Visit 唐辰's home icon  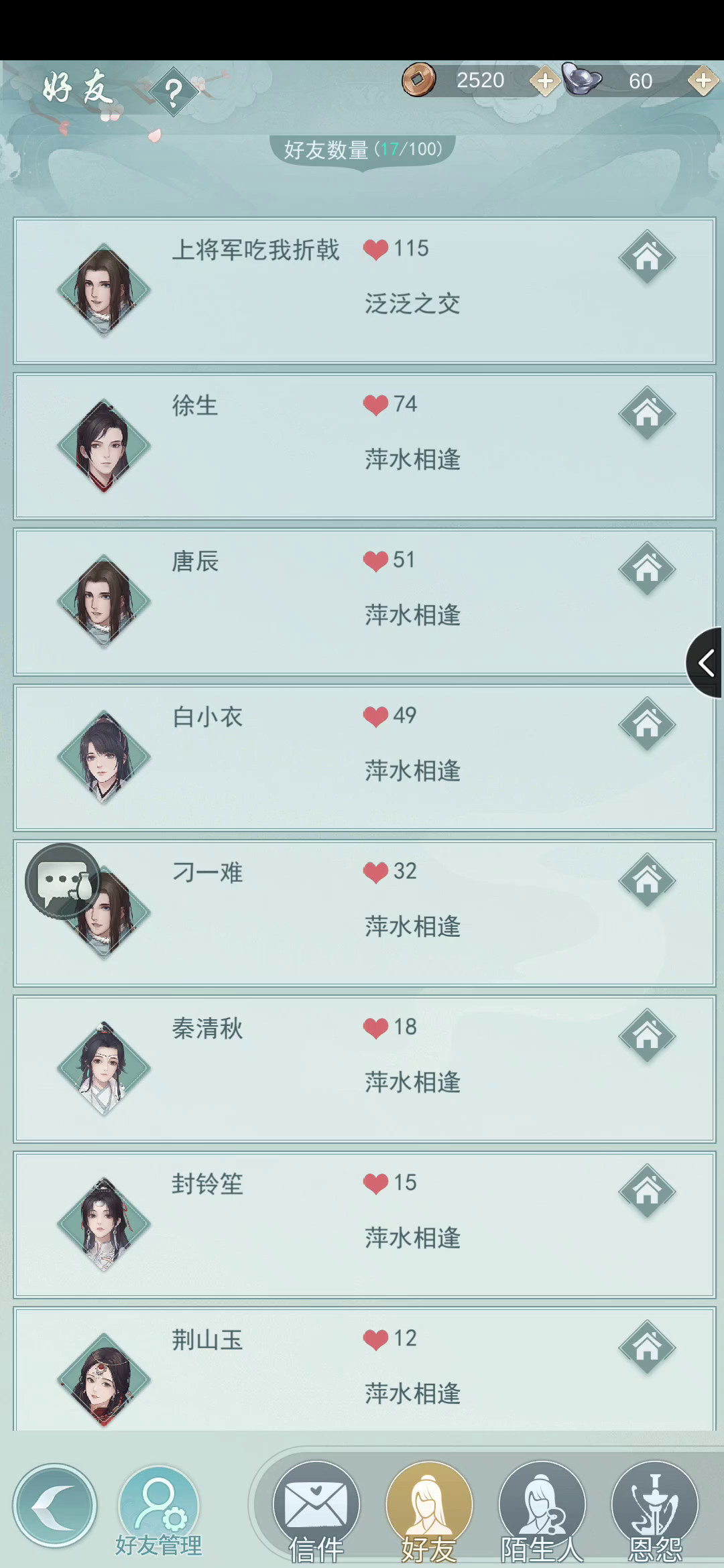[647, 569]
